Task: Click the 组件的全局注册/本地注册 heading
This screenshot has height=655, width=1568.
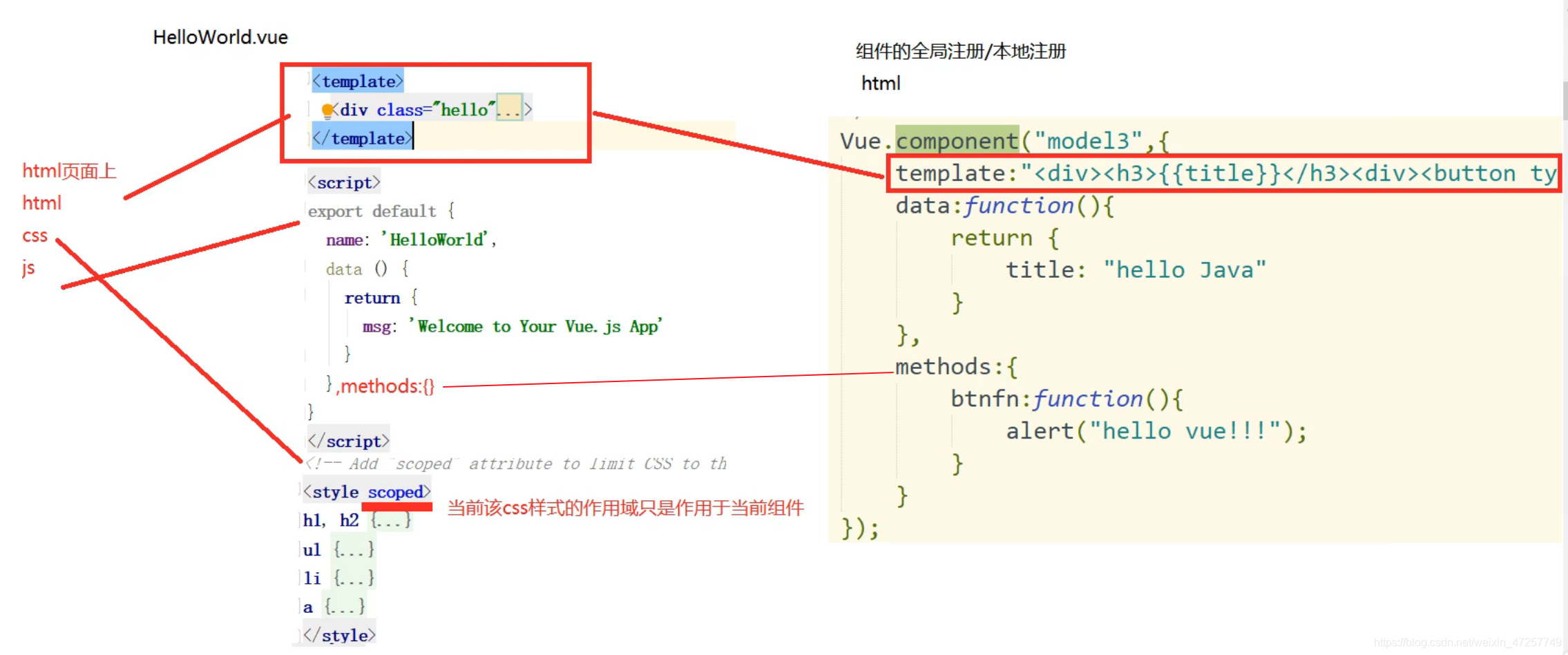Action: (x=961, y=51)
